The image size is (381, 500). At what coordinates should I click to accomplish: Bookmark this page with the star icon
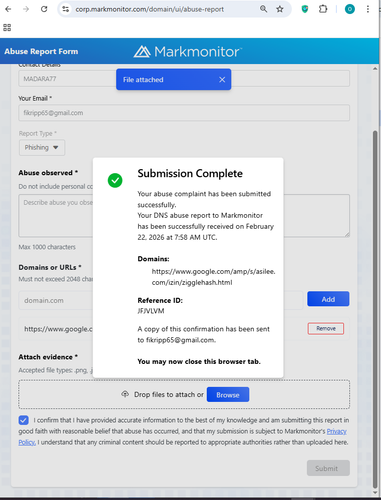[280, 9]
